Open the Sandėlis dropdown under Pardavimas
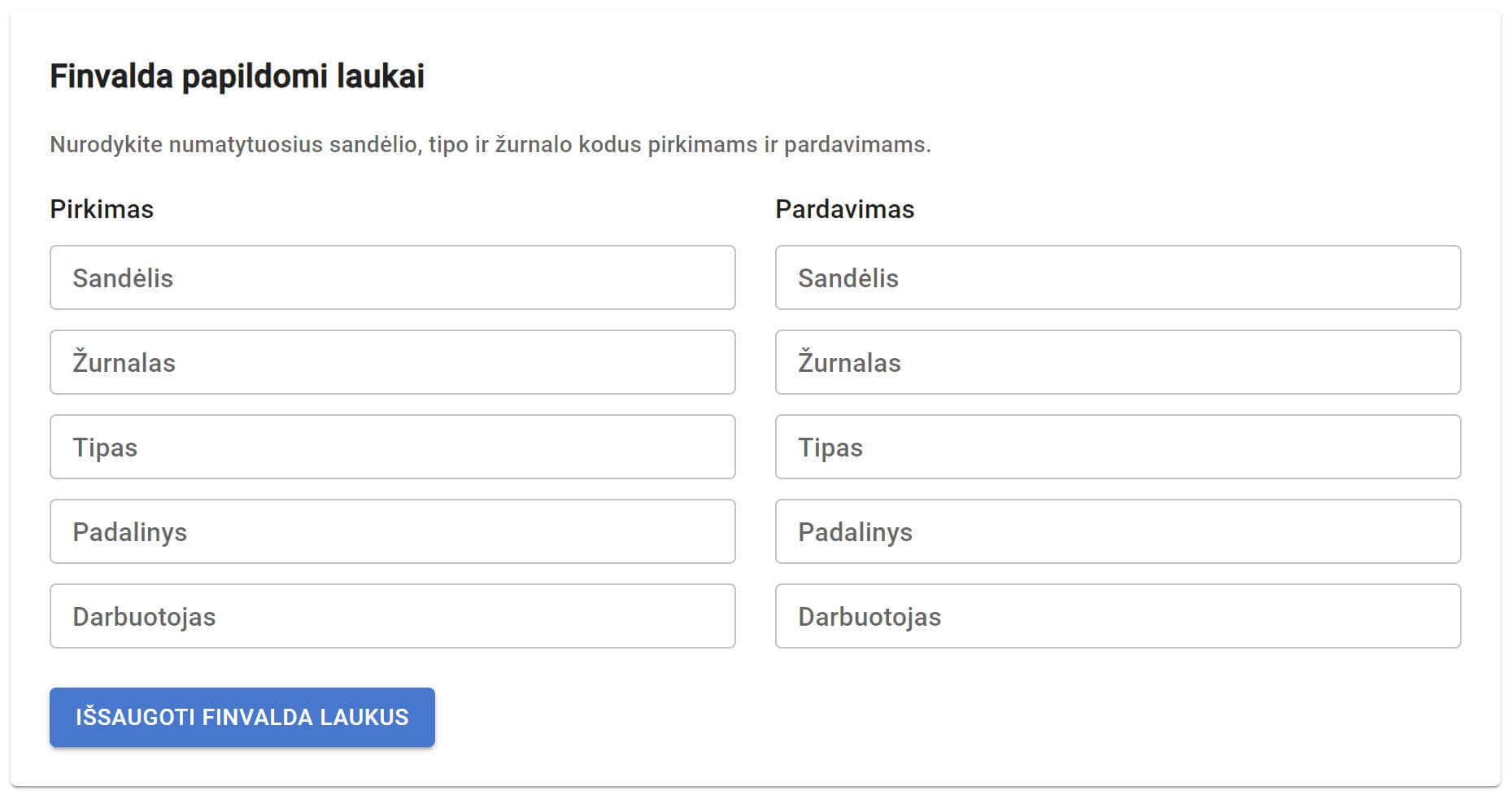 point(1118,277)
